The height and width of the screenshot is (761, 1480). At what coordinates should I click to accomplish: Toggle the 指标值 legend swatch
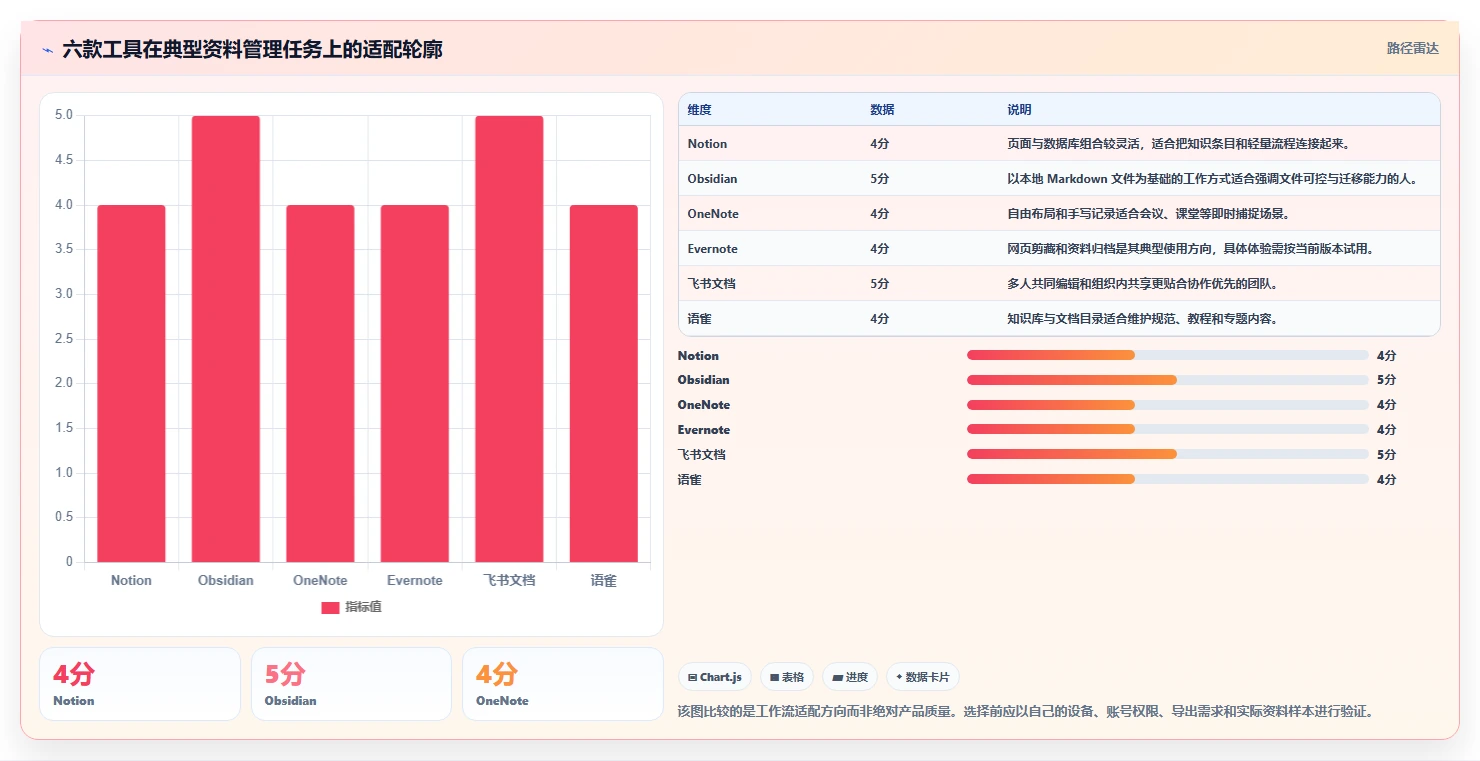pos(330,607)
